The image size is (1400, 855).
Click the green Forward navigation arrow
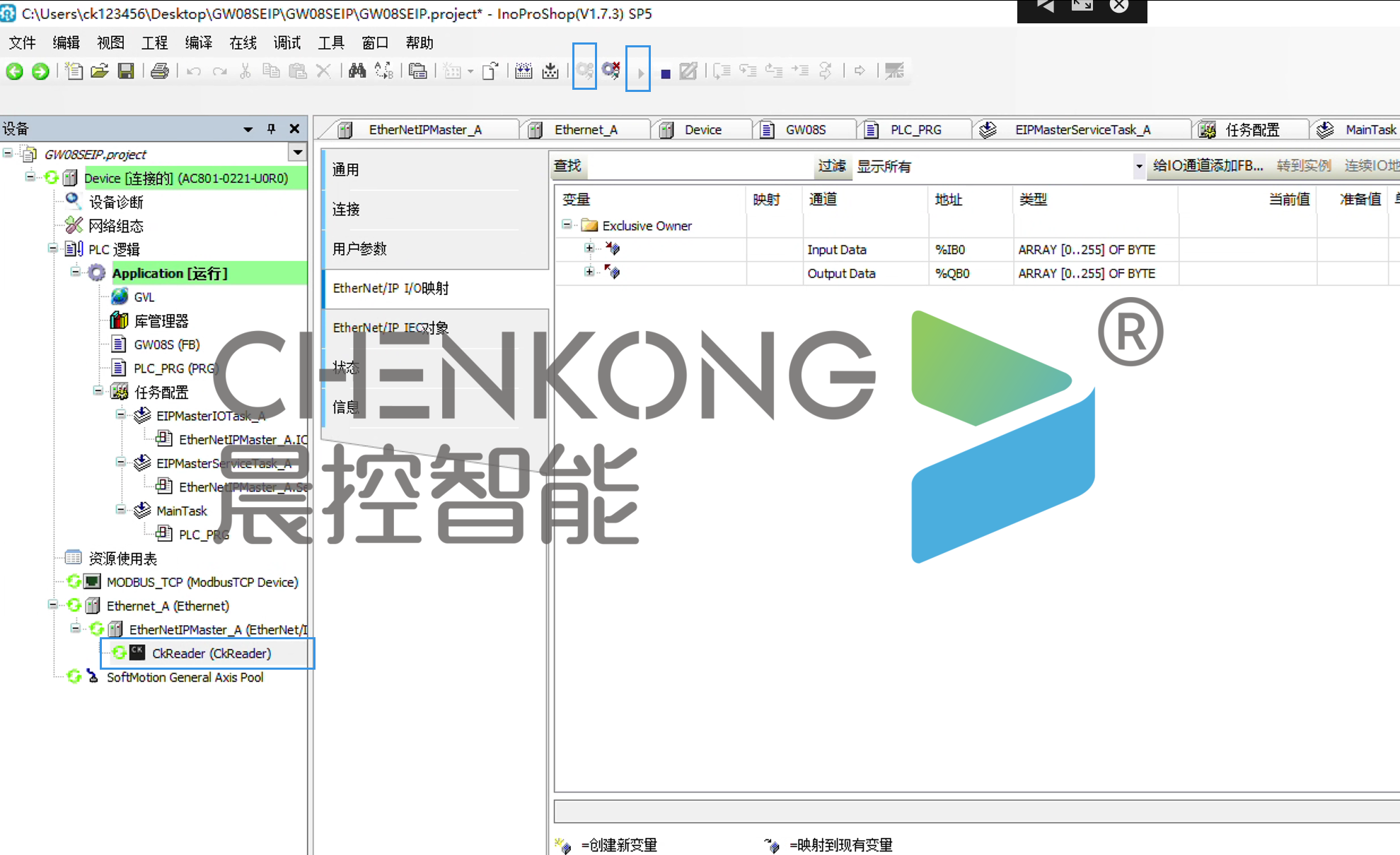click(40, 71)
